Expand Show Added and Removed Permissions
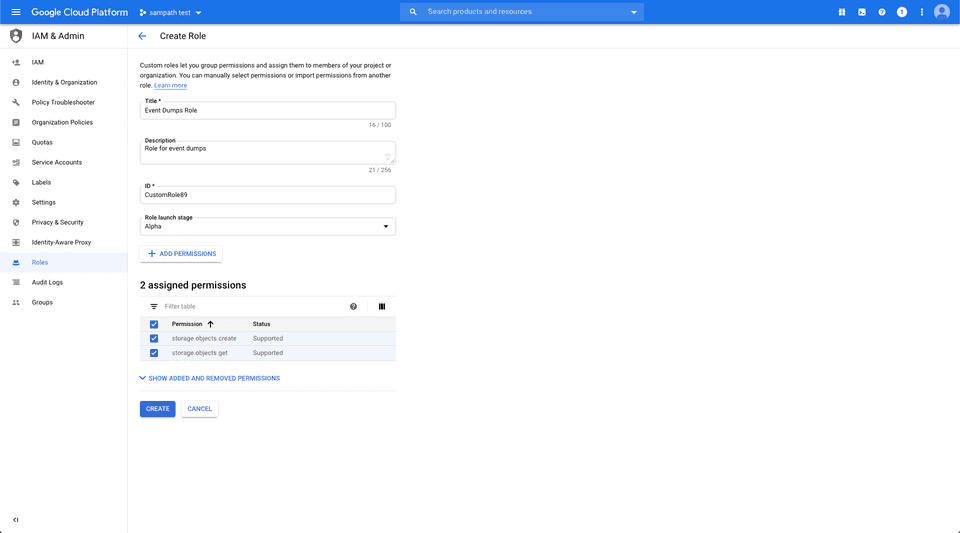Image resolution: width=960 pixels, height=533 pixels. pyautogui.click(x=210, y=378)
